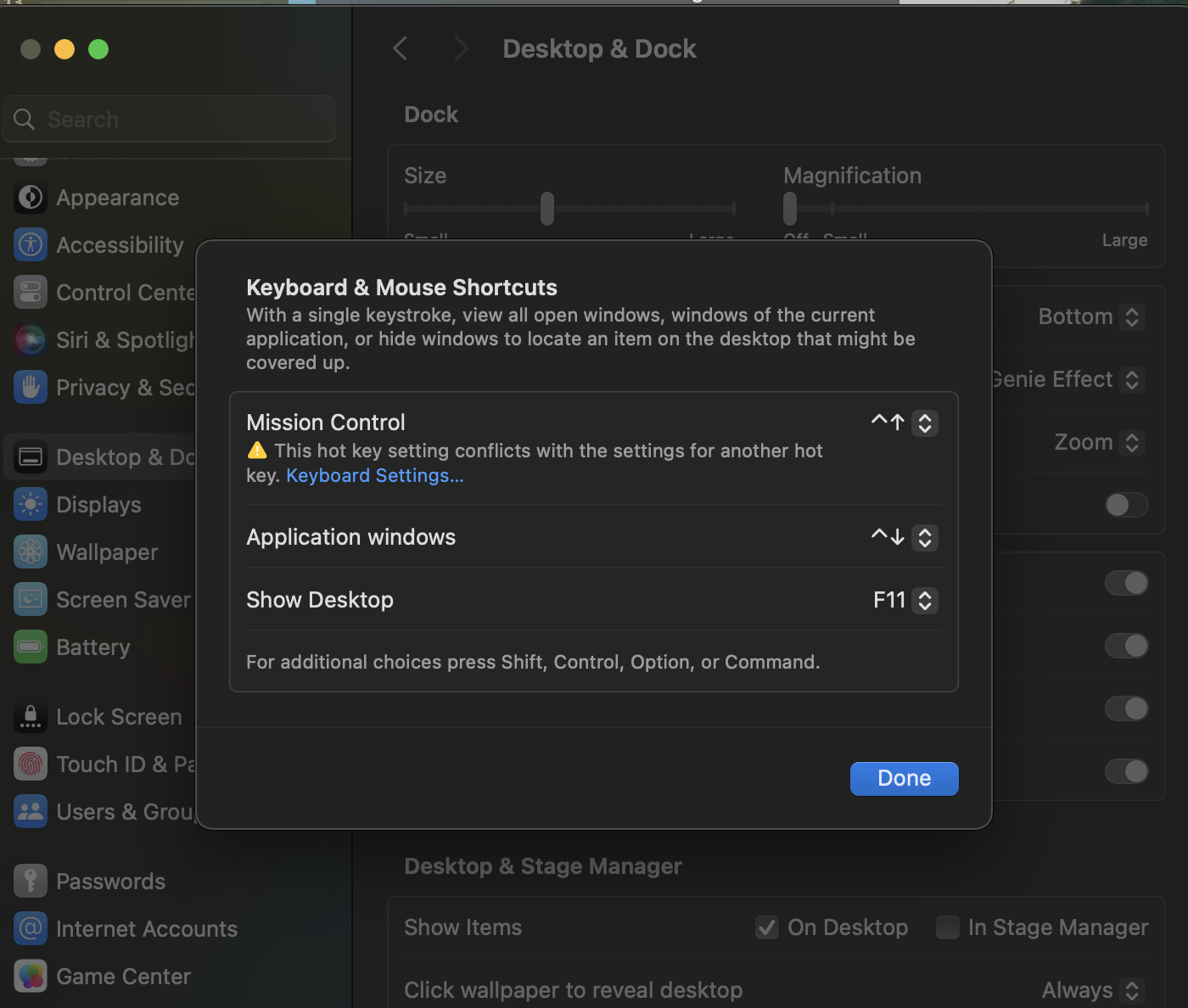Click the Passwords key icon
The image size is (1188, 1008).
click(x=31, y=882)
